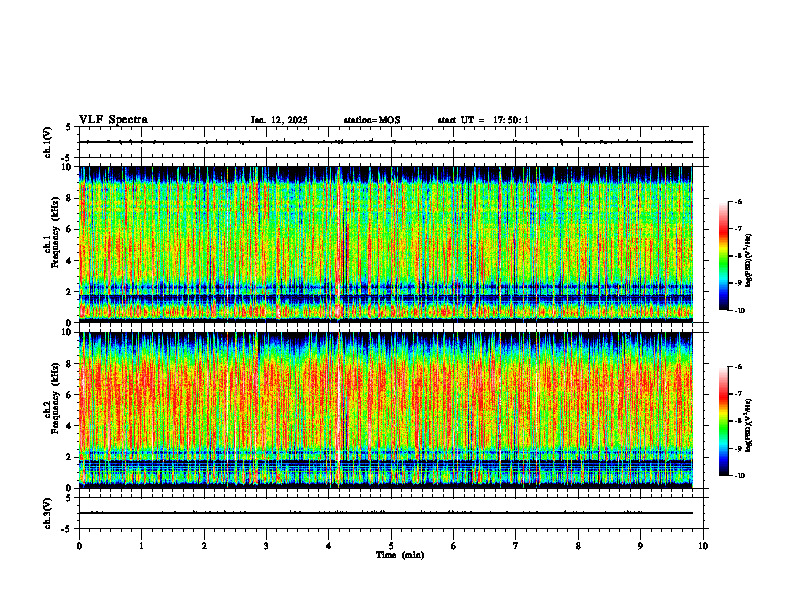Click the ch.3 waveform trace panel
This screenshot has width=792, height=612.
(391, 513)
